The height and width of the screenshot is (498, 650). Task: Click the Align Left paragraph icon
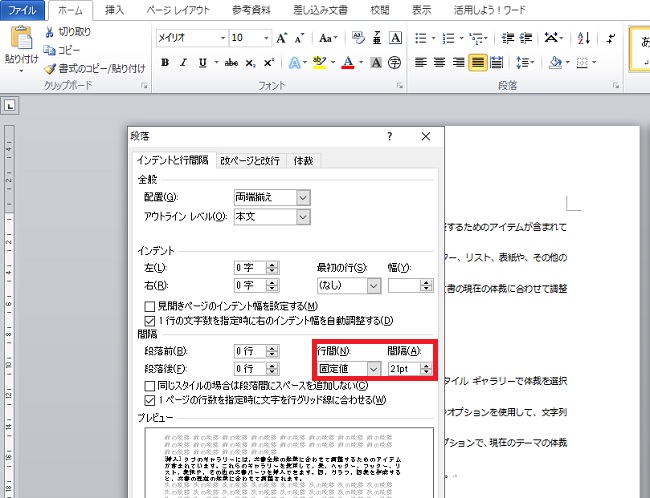click(x=420, y=62)
